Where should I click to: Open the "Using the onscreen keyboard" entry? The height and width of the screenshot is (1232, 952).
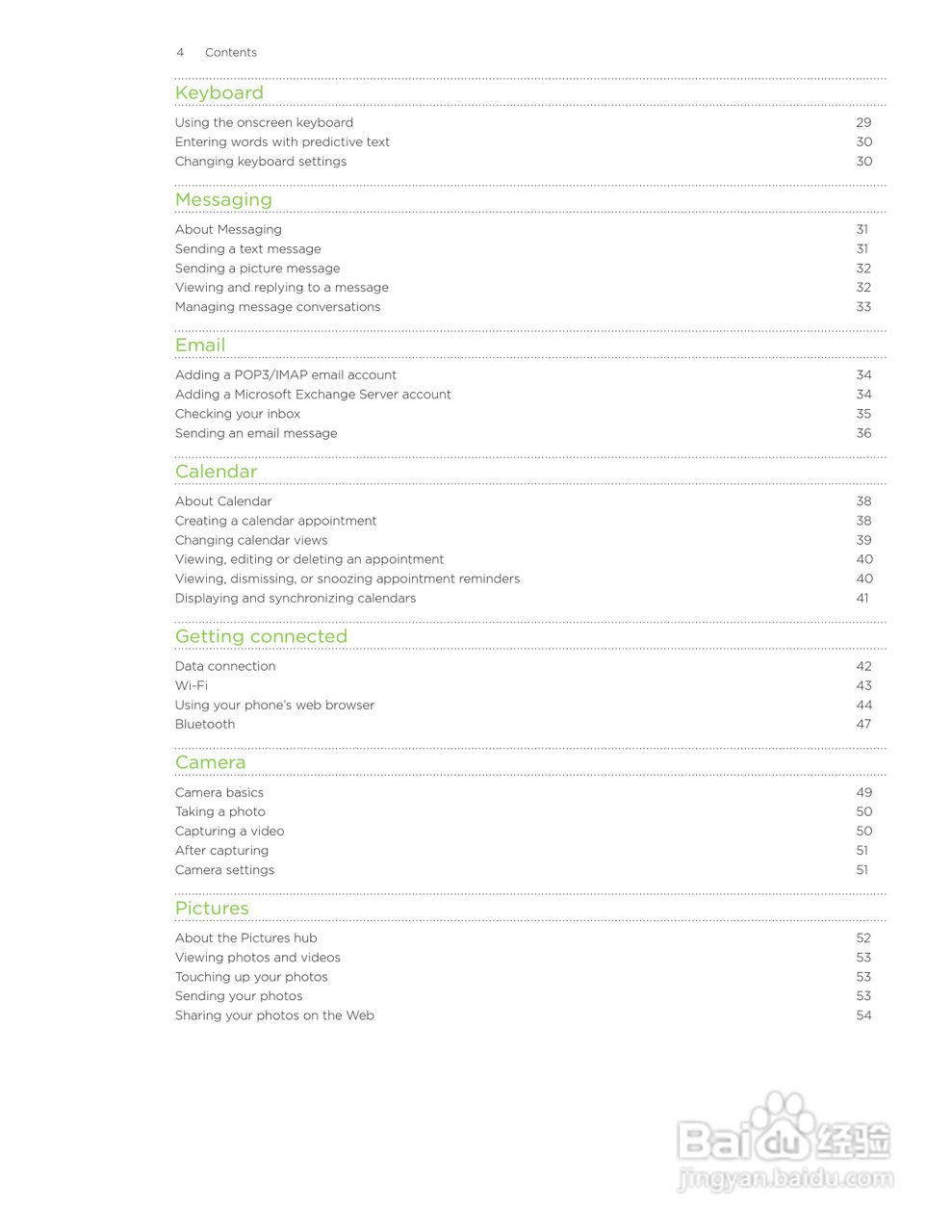point(264,122)
